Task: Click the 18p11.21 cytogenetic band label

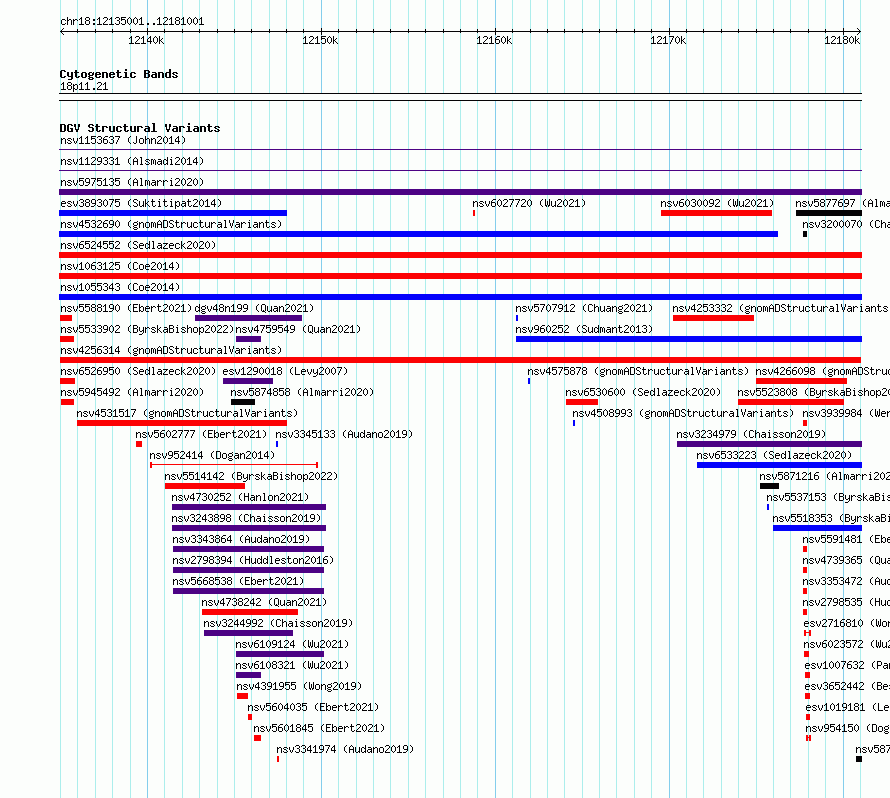Action: (x=84, y=86)
